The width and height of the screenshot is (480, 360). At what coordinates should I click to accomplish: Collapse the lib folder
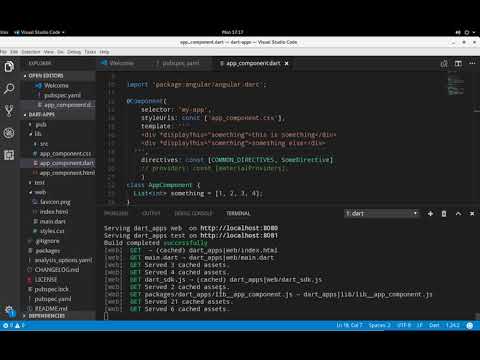tap(38, 134)
